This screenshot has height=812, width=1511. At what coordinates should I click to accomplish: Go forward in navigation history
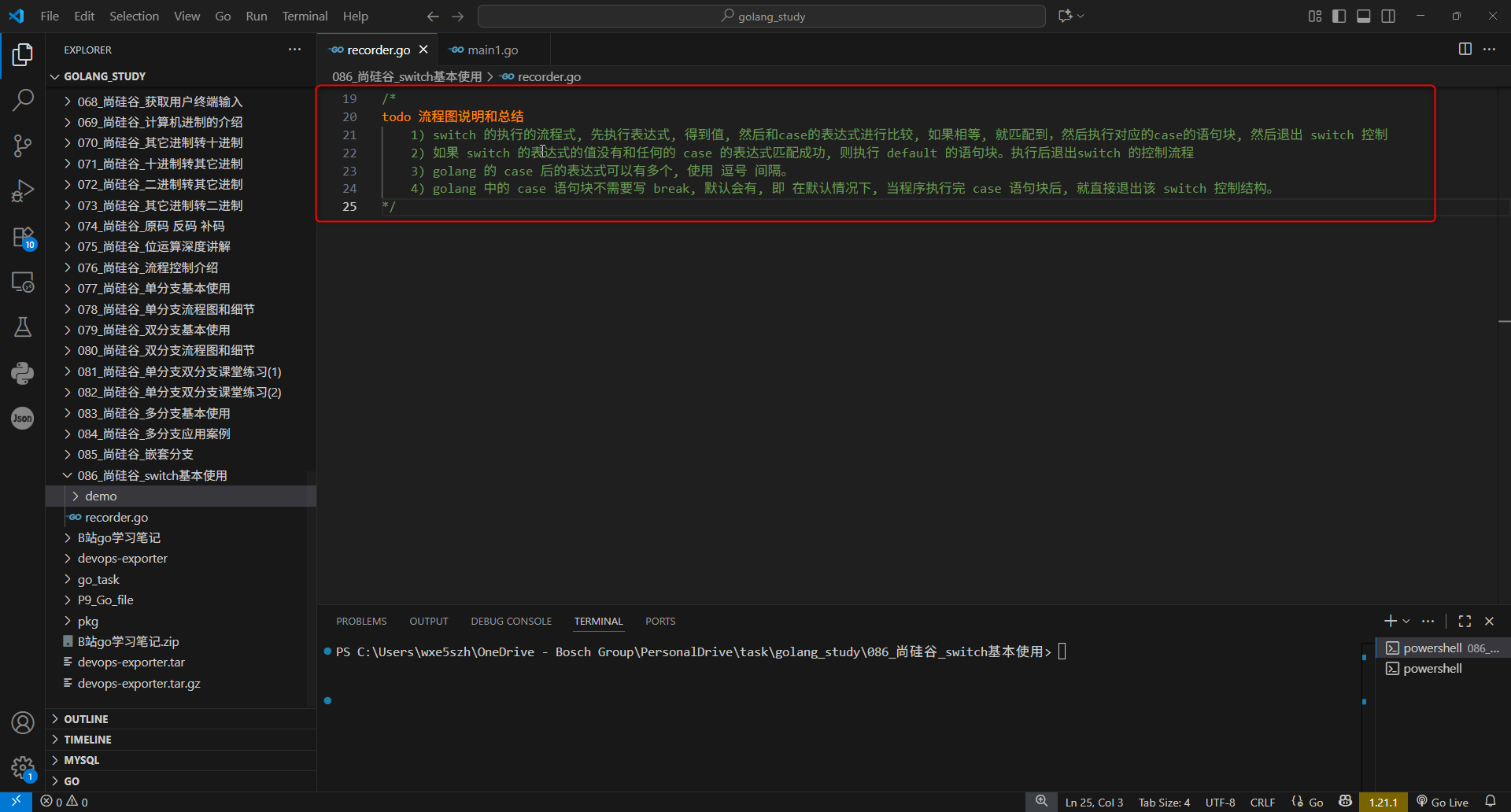tap(458, 17)
